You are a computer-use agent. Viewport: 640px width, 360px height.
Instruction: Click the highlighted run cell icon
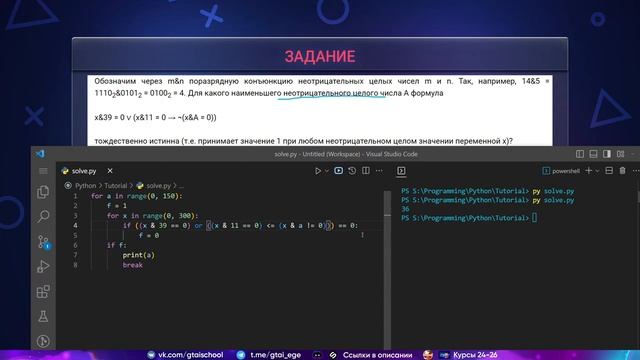pos(338,171)
